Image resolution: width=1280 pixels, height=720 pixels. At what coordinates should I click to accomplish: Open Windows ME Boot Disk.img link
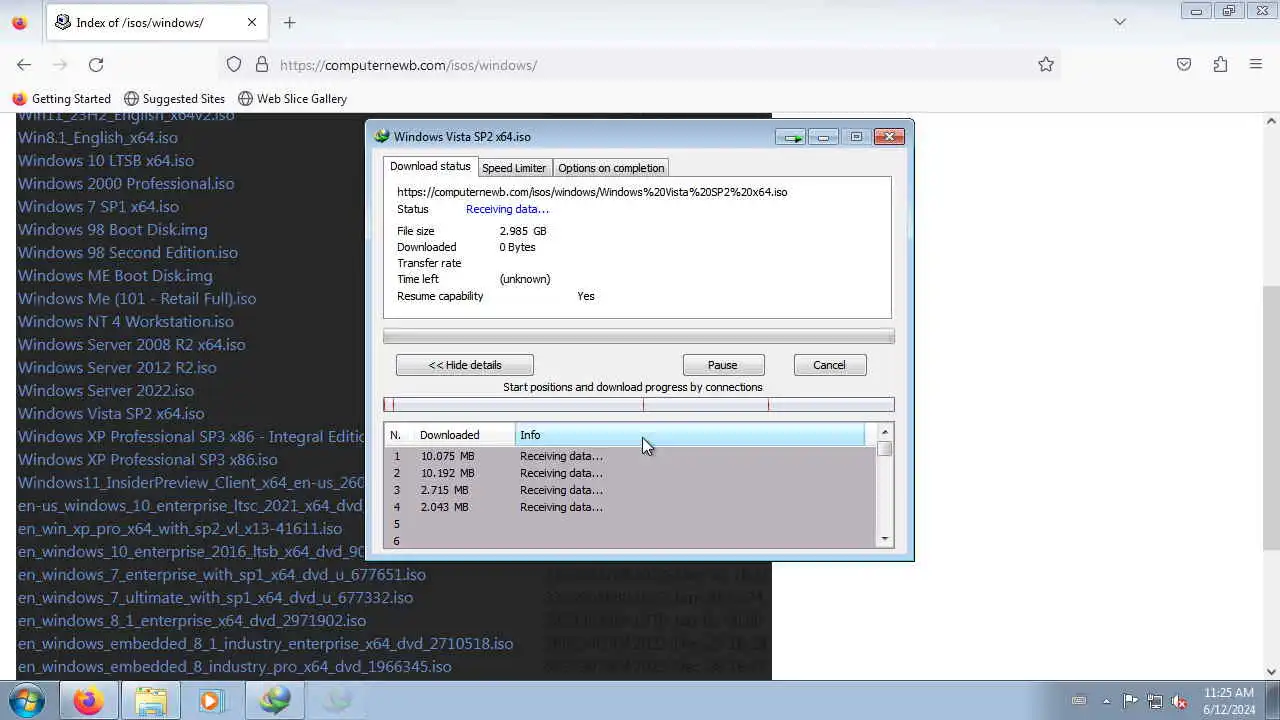point(115,276)
